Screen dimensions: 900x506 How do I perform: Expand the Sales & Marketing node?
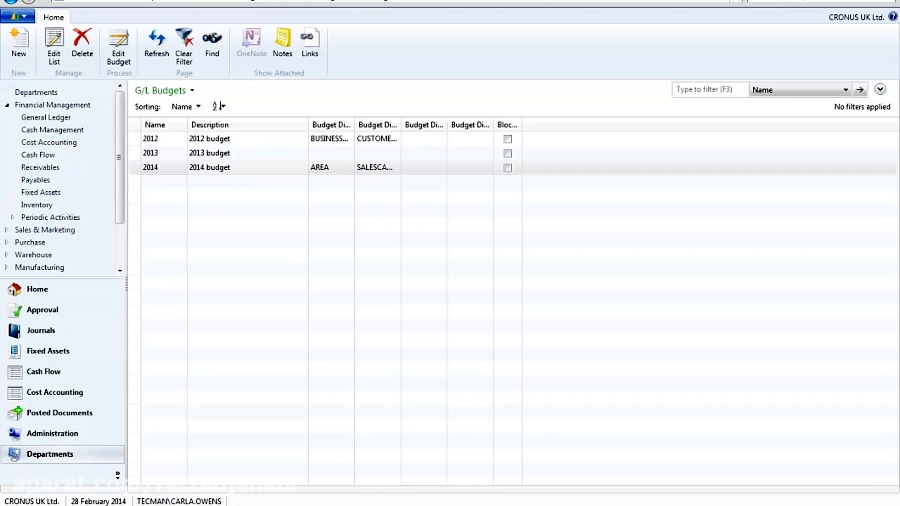(7, 230)
